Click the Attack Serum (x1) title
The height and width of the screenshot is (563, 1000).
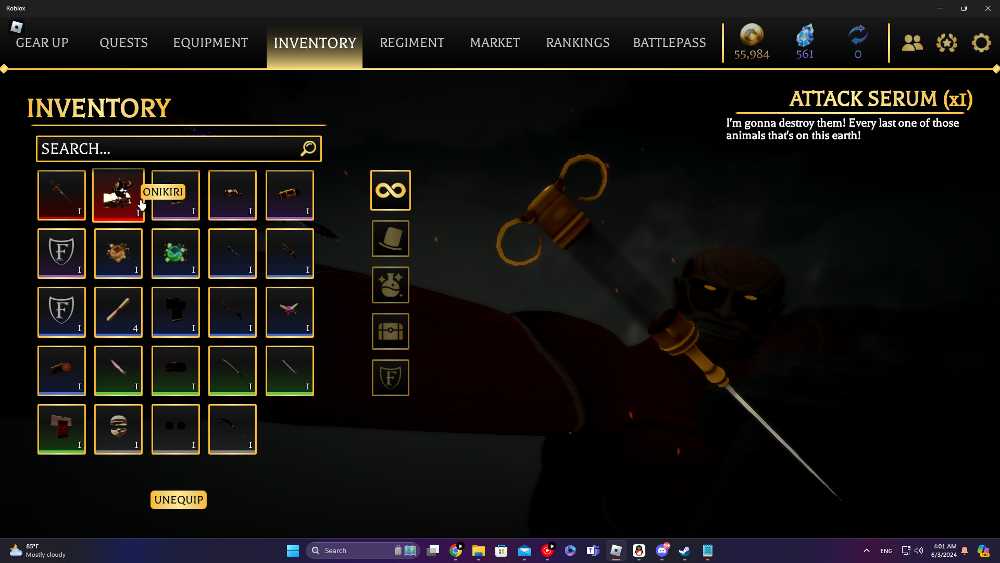click(x=881, y=99)
